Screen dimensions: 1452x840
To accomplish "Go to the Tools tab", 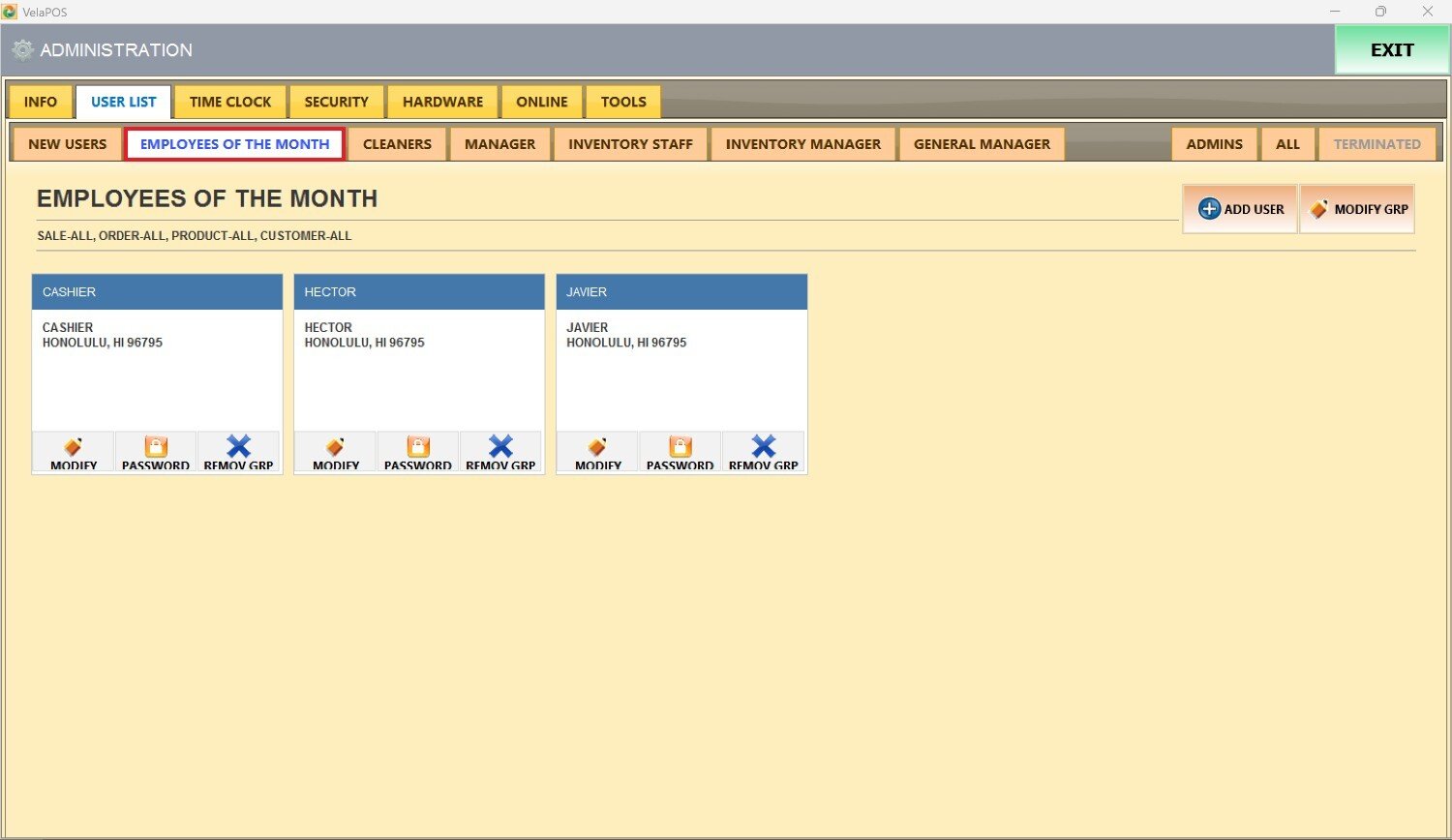I will click(x=623, y=102).
